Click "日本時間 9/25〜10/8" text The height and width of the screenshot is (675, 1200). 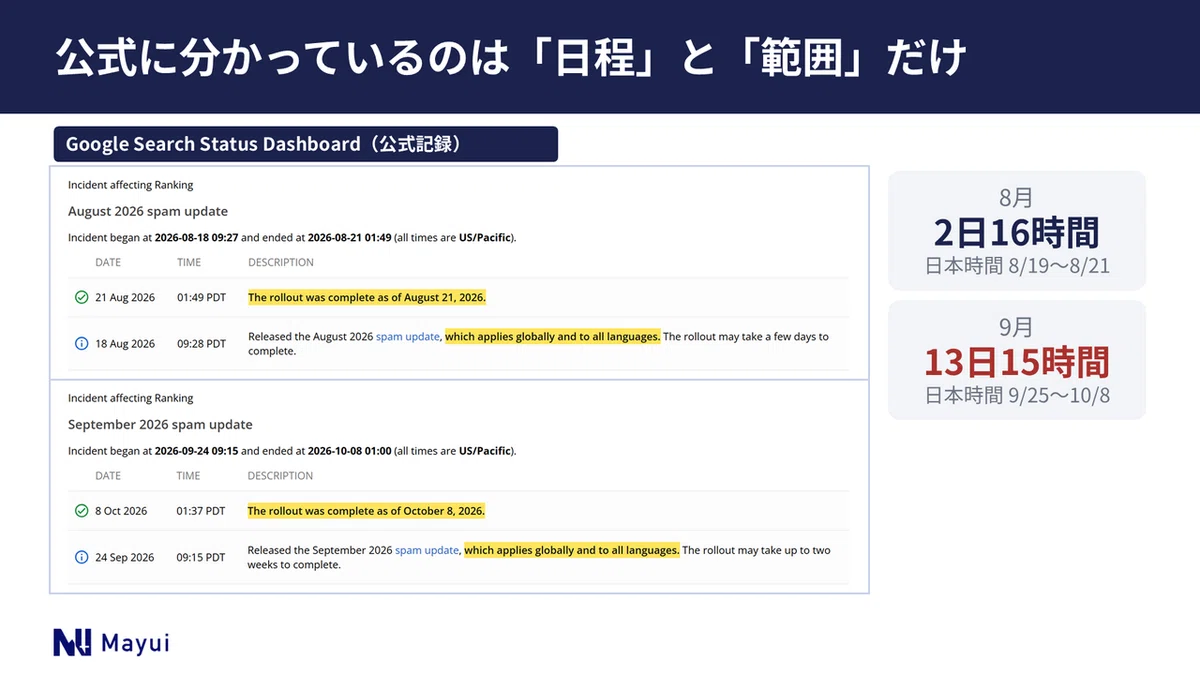tap(1017, 395)
